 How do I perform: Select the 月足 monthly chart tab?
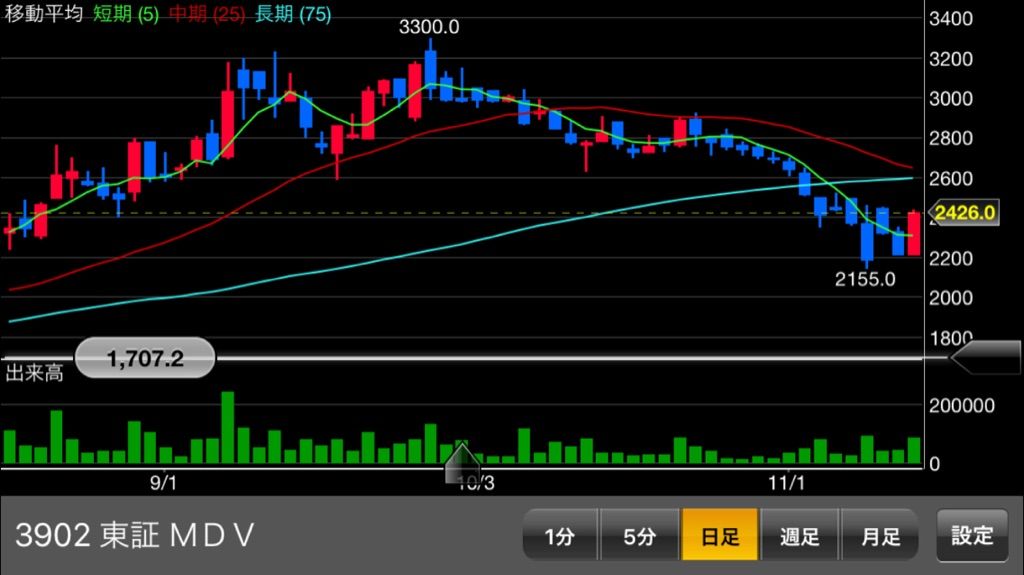[x=880, y=535]
